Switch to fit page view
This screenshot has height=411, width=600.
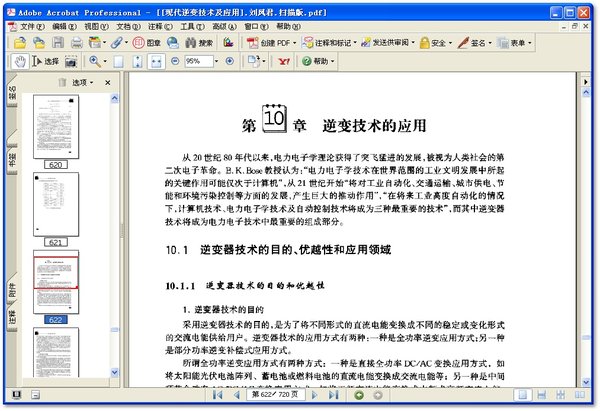(137, 61)
